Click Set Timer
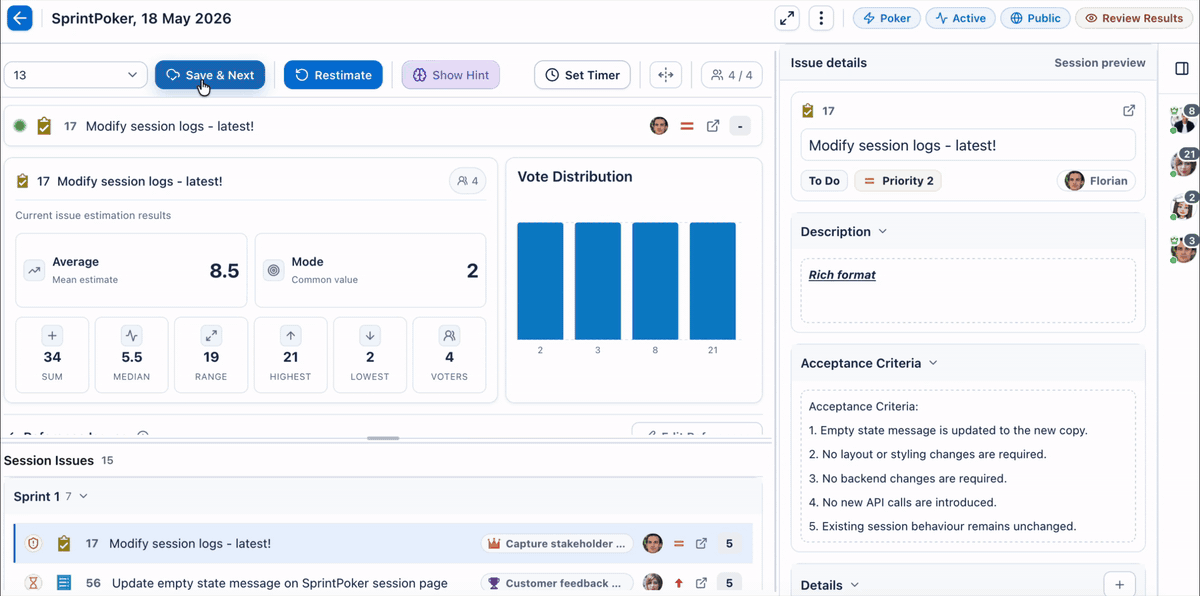Image resolution: width=1200 pixels, height=596 pixels. 583,75
